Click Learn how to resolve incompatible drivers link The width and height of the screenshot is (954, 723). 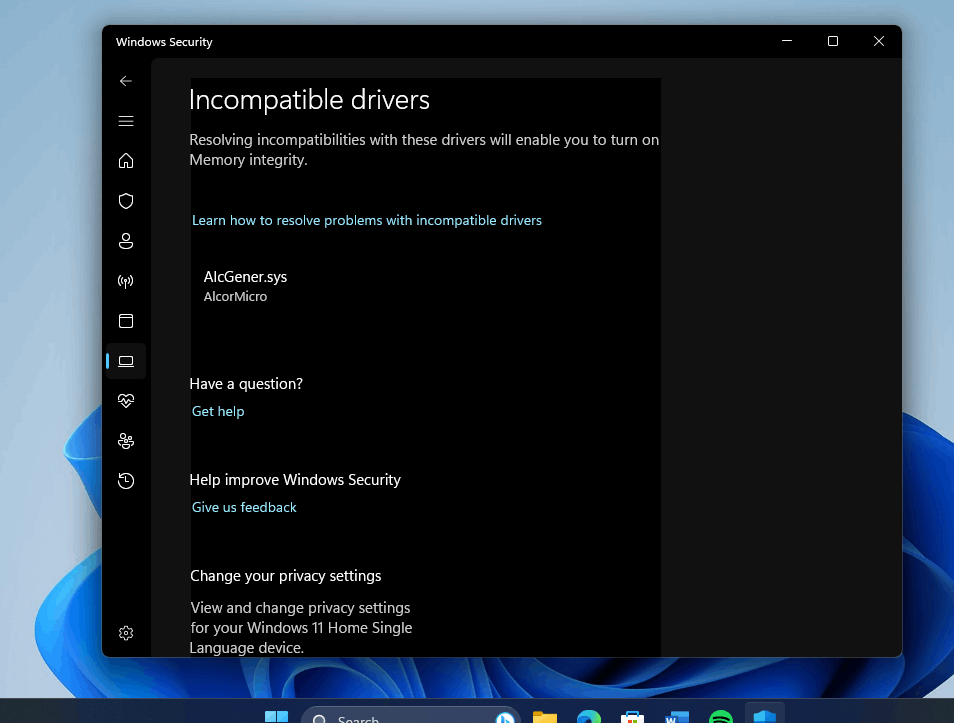[x=367, y=220]
